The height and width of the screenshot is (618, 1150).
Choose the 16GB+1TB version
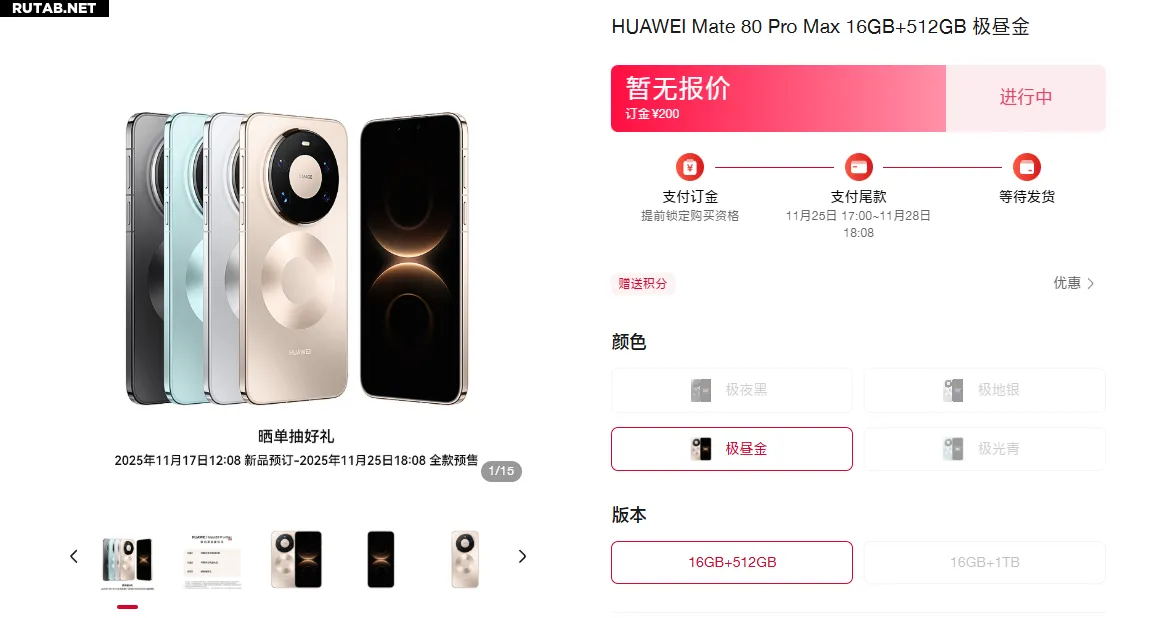984,562
